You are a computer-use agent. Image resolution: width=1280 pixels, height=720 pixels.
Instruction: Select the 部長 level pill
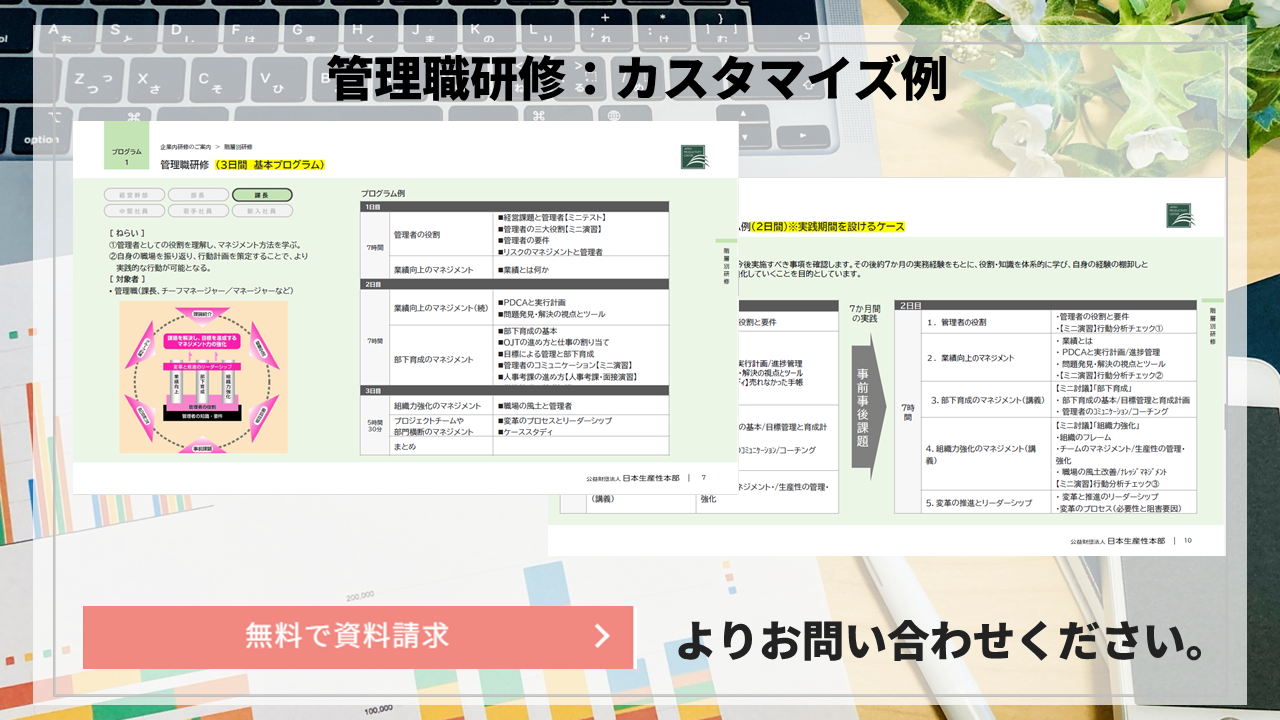[198, 195]
